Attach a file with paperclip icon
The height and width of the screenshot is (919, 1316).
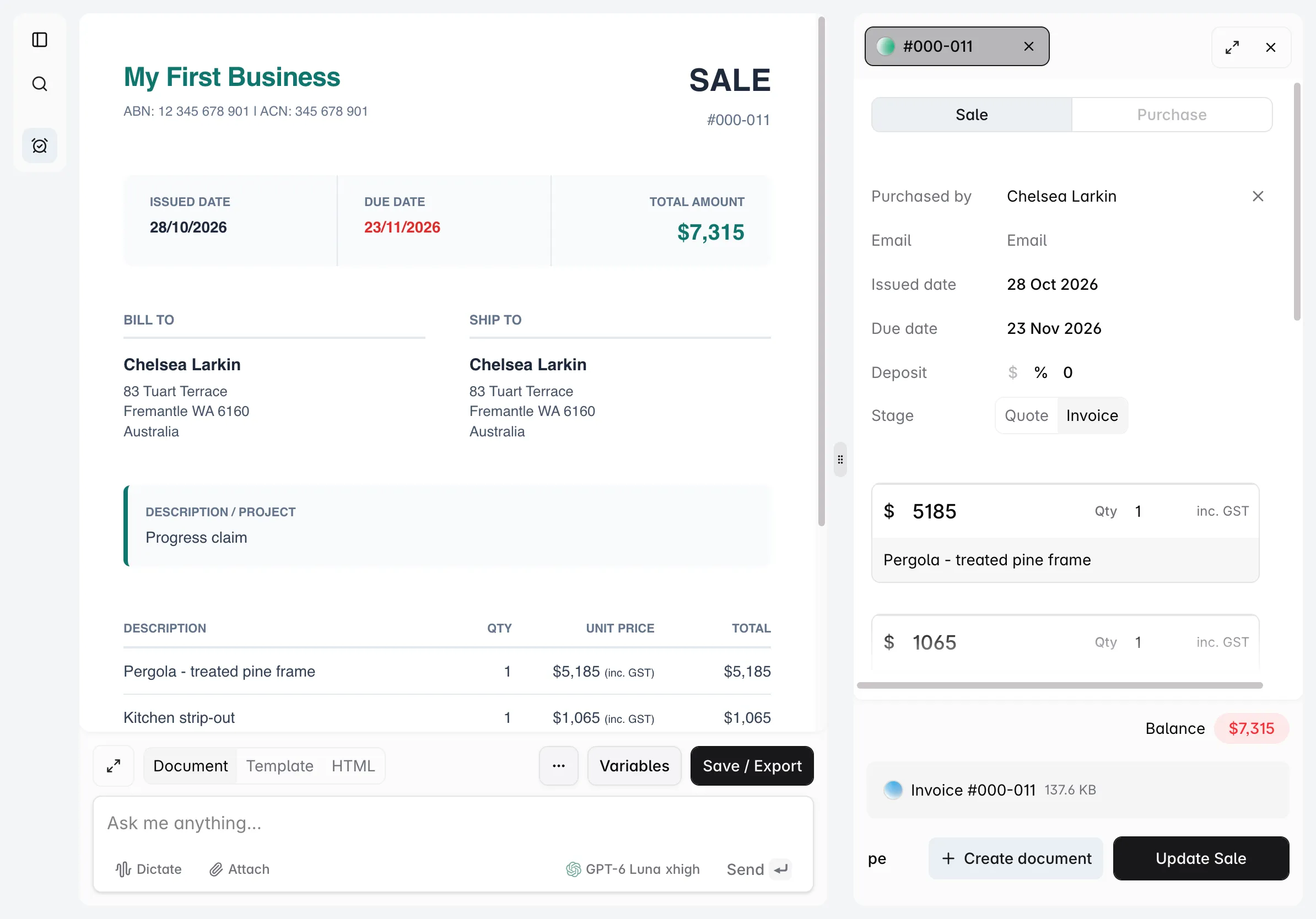pos(240,869)
